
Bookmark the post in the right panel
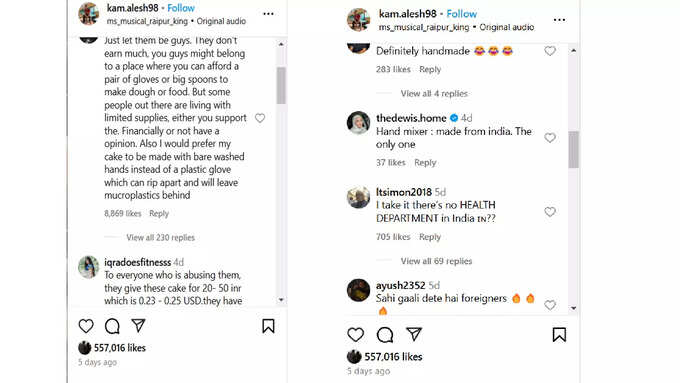point(559,335)
